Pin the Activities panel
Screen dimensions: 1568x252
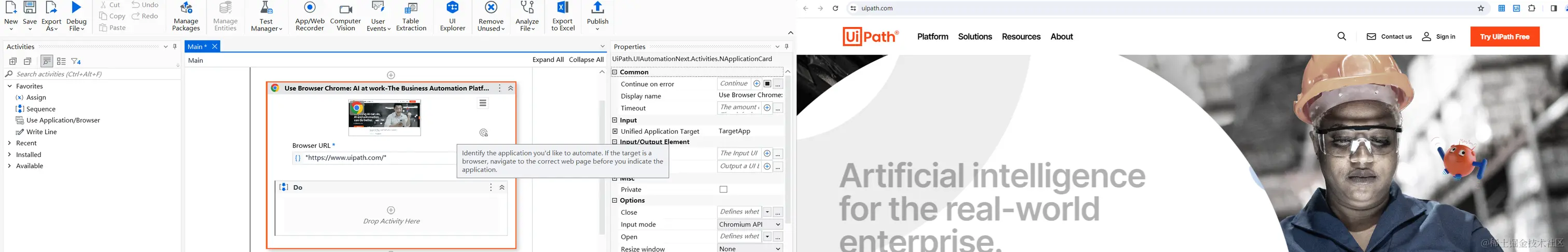175,46
